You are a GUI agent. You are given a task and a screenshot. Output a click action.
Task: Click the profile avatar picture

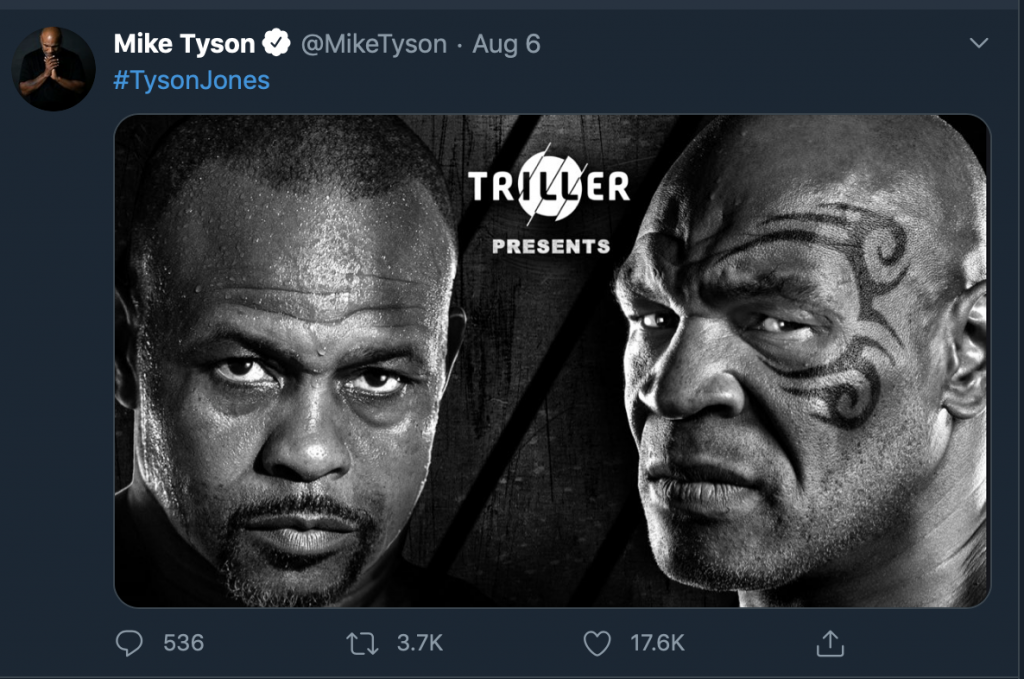point(54,69)
